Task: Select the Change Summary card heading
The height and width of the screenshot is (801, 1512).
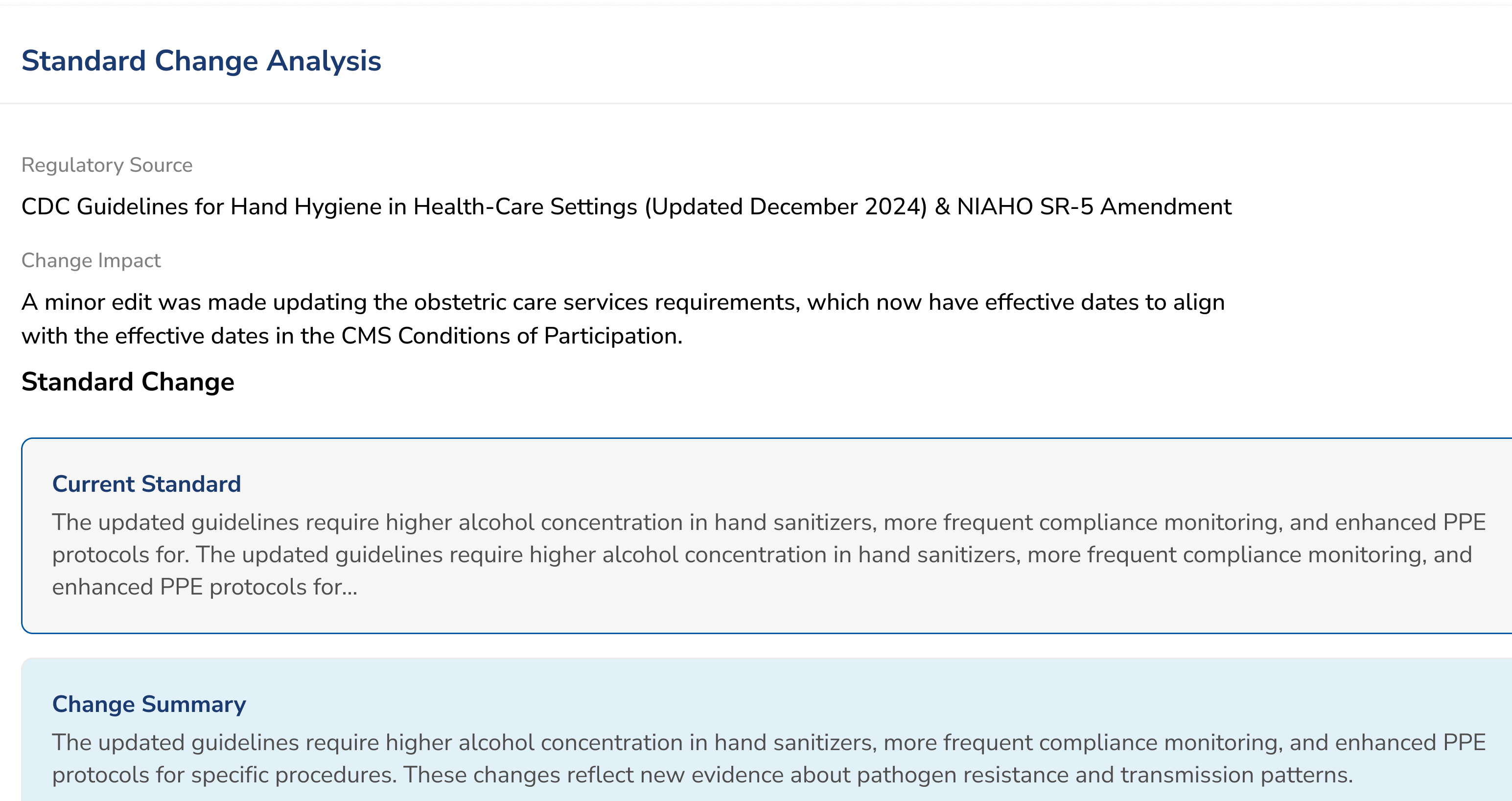Action: click(149, 704)
